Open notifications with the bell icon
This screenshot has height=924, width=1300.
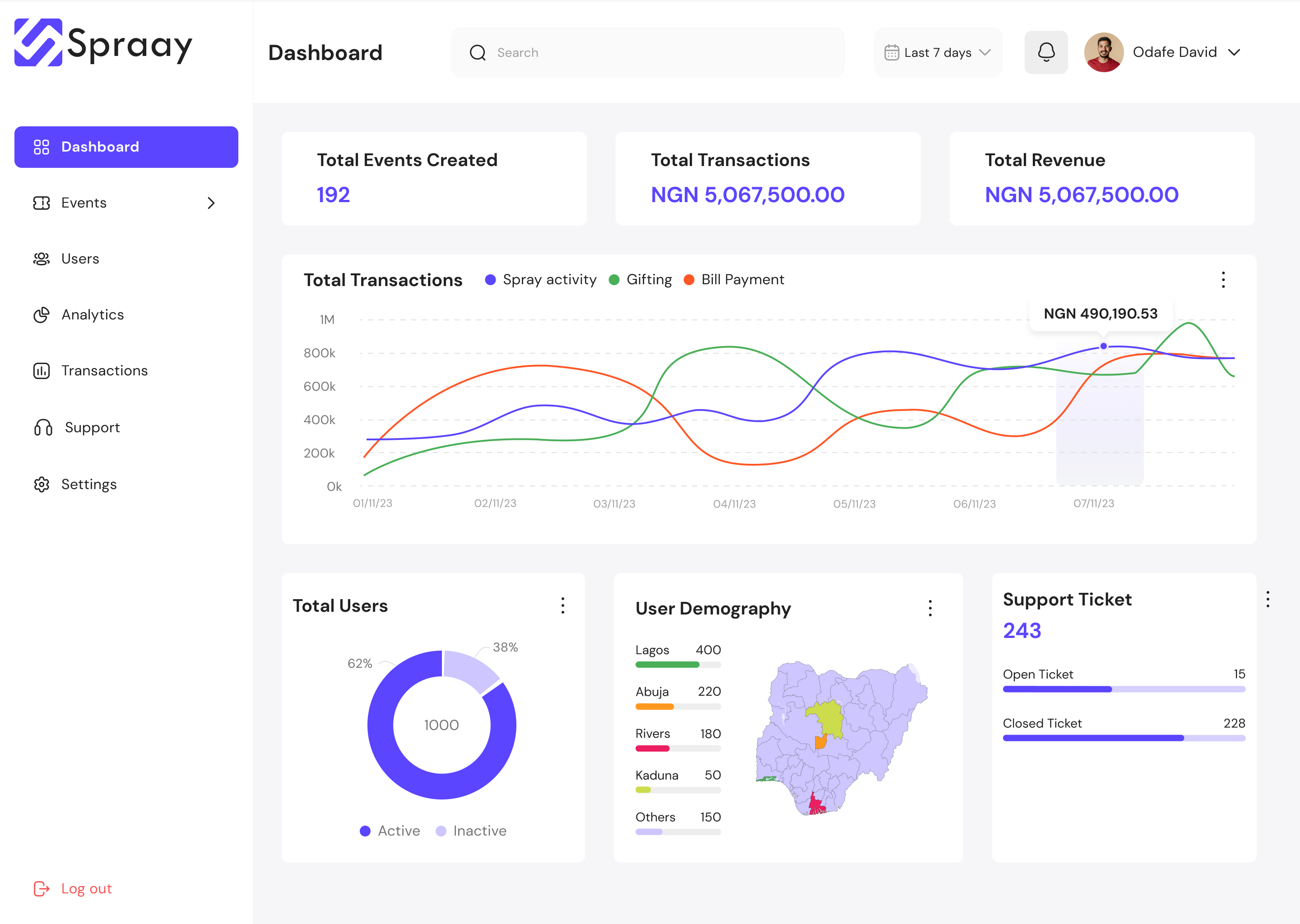pos(1046,52)
